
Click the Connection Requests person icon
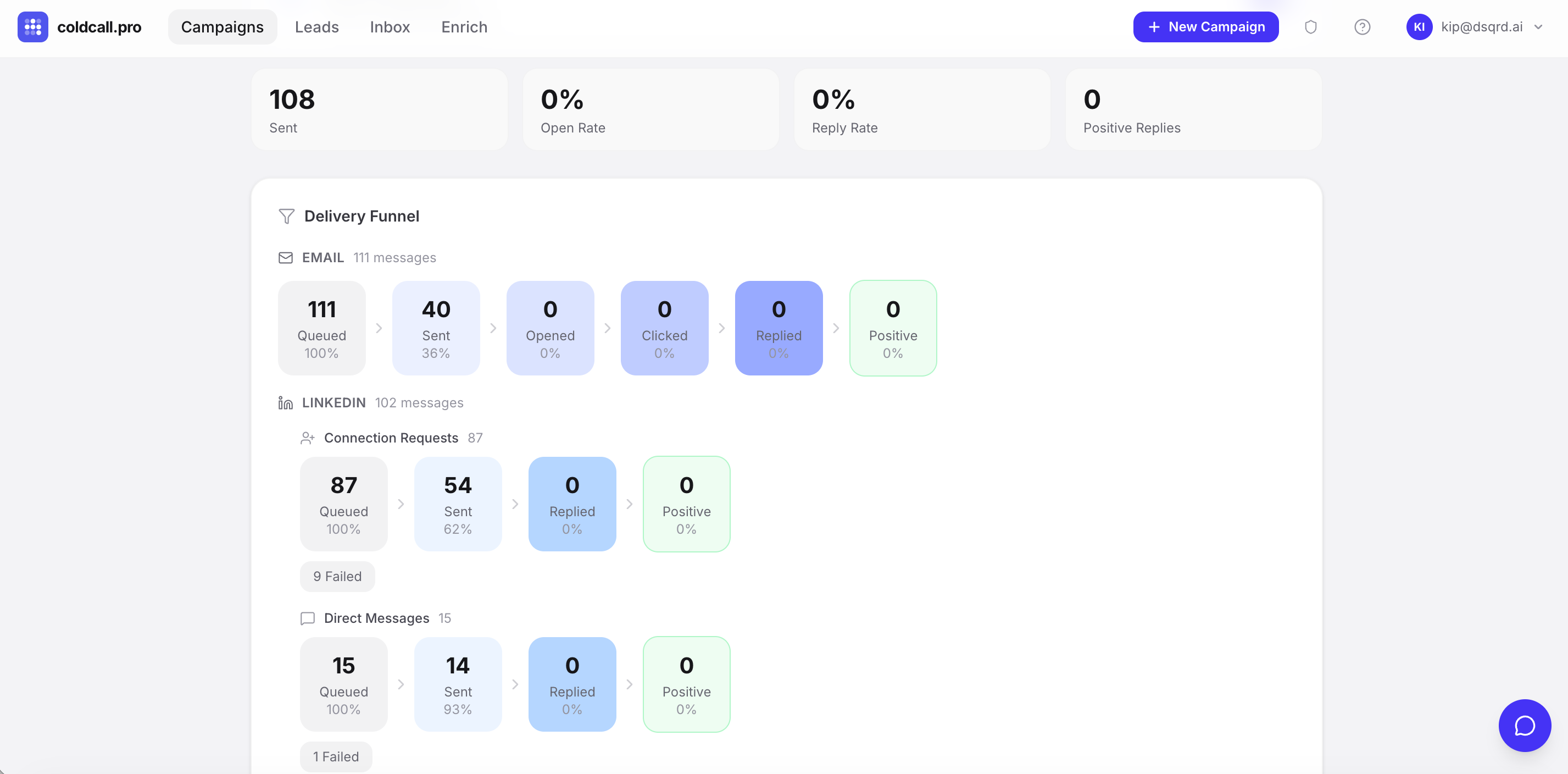pyautogui.click(x=307, y=438)
